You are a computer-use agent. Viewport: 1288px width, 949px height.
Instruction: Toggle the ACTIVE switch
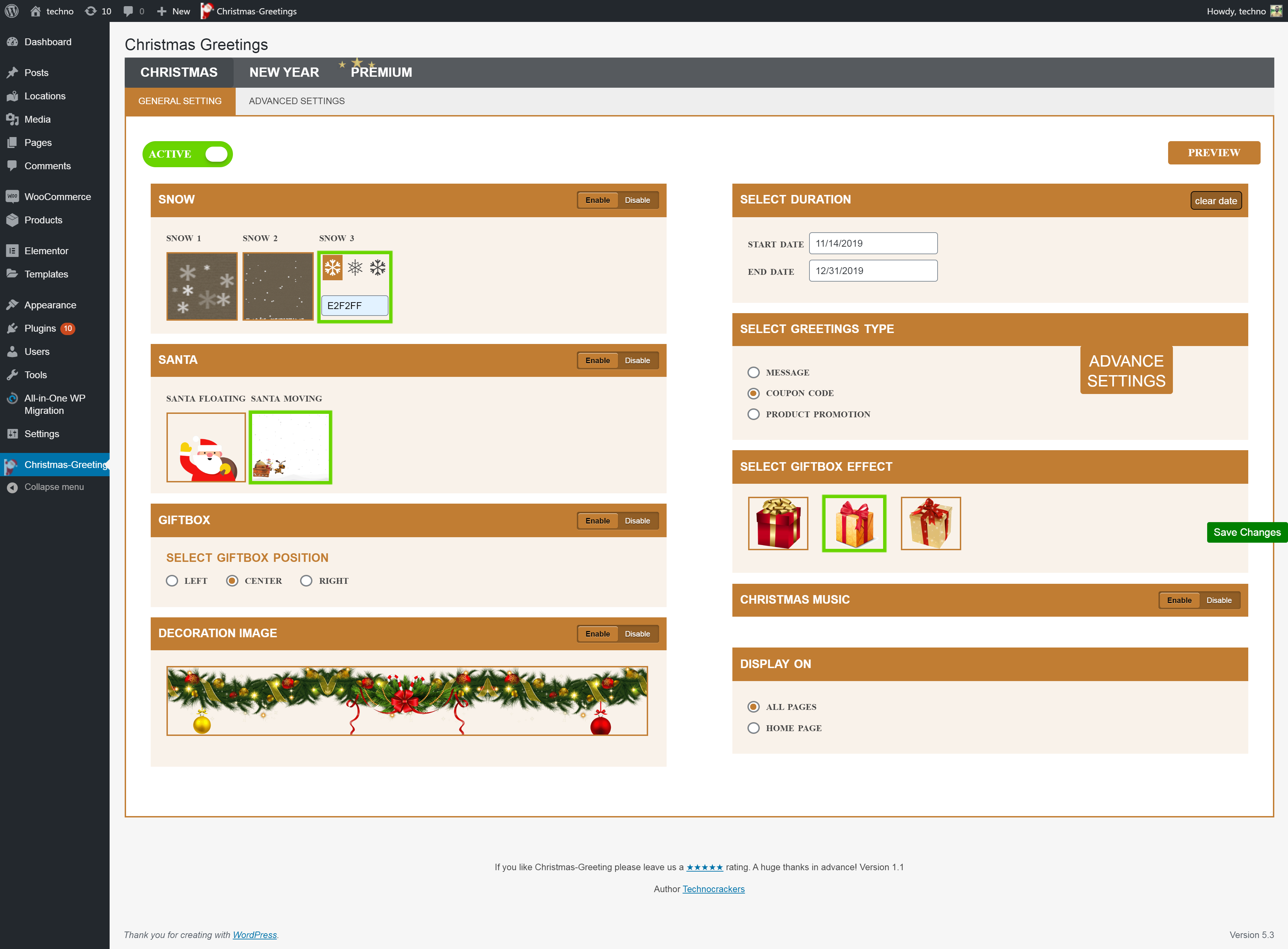click(187, 154)
